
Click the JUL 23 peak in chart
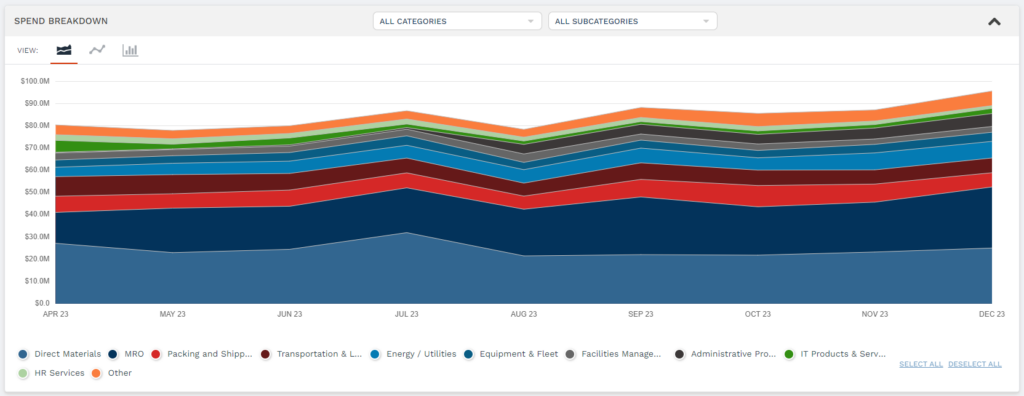[406, 111]
